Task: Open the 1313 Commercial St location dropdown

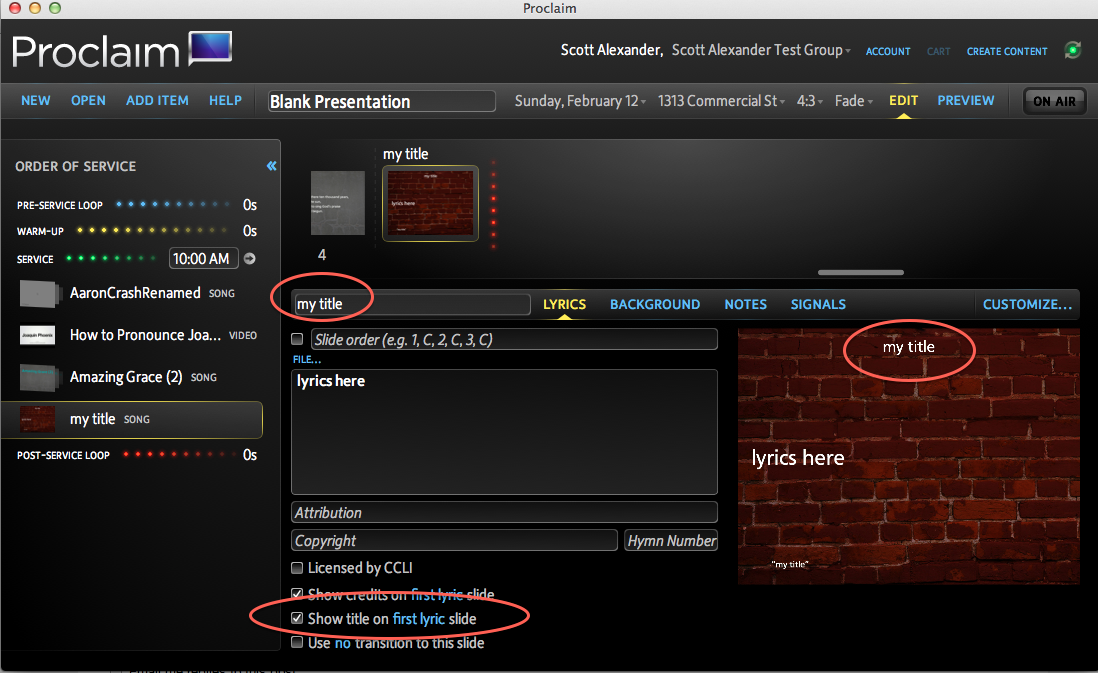Action: pos(721,101)
